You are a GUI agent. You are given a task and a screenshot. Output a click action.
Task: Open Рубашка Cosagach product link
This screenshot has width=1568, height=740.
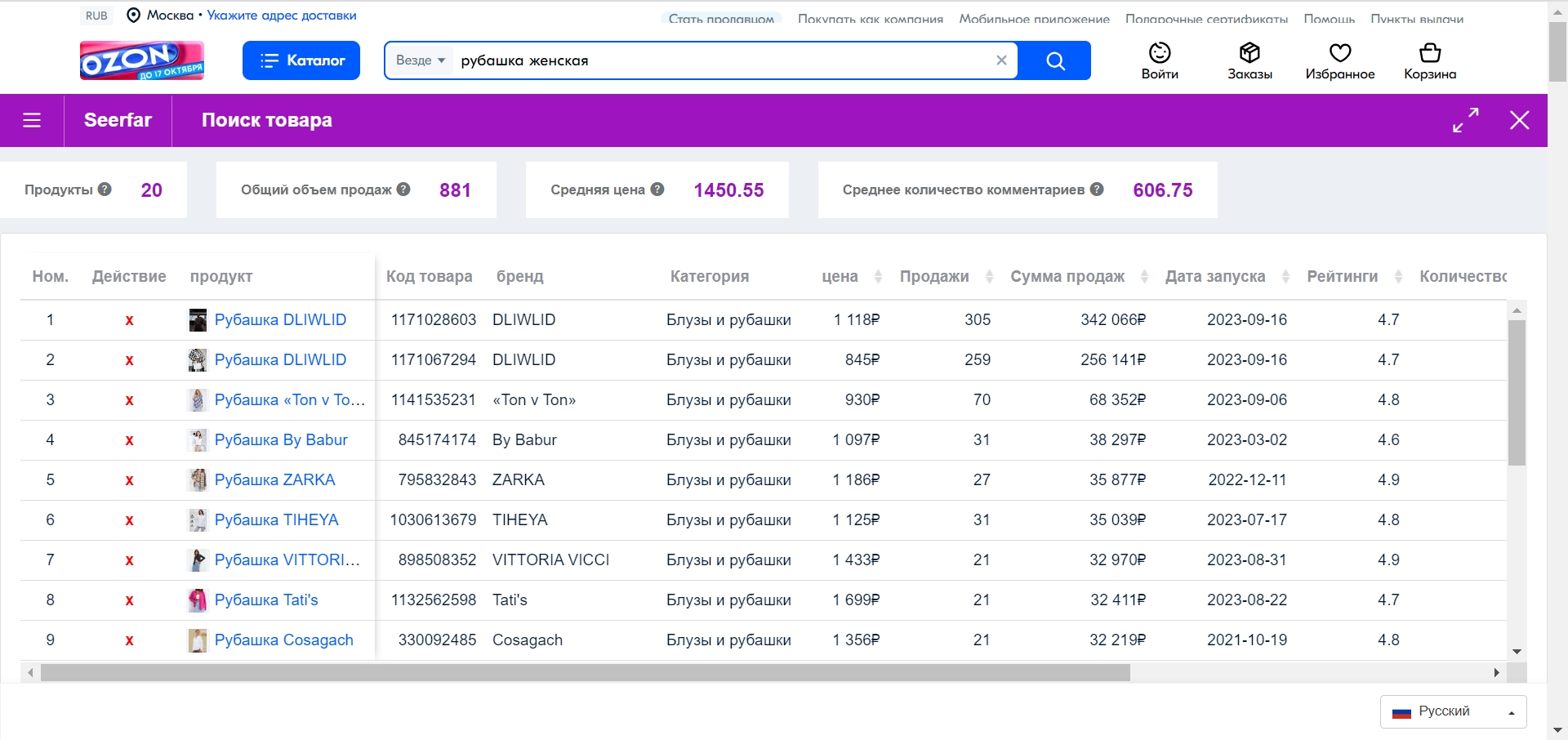point(283,640)
